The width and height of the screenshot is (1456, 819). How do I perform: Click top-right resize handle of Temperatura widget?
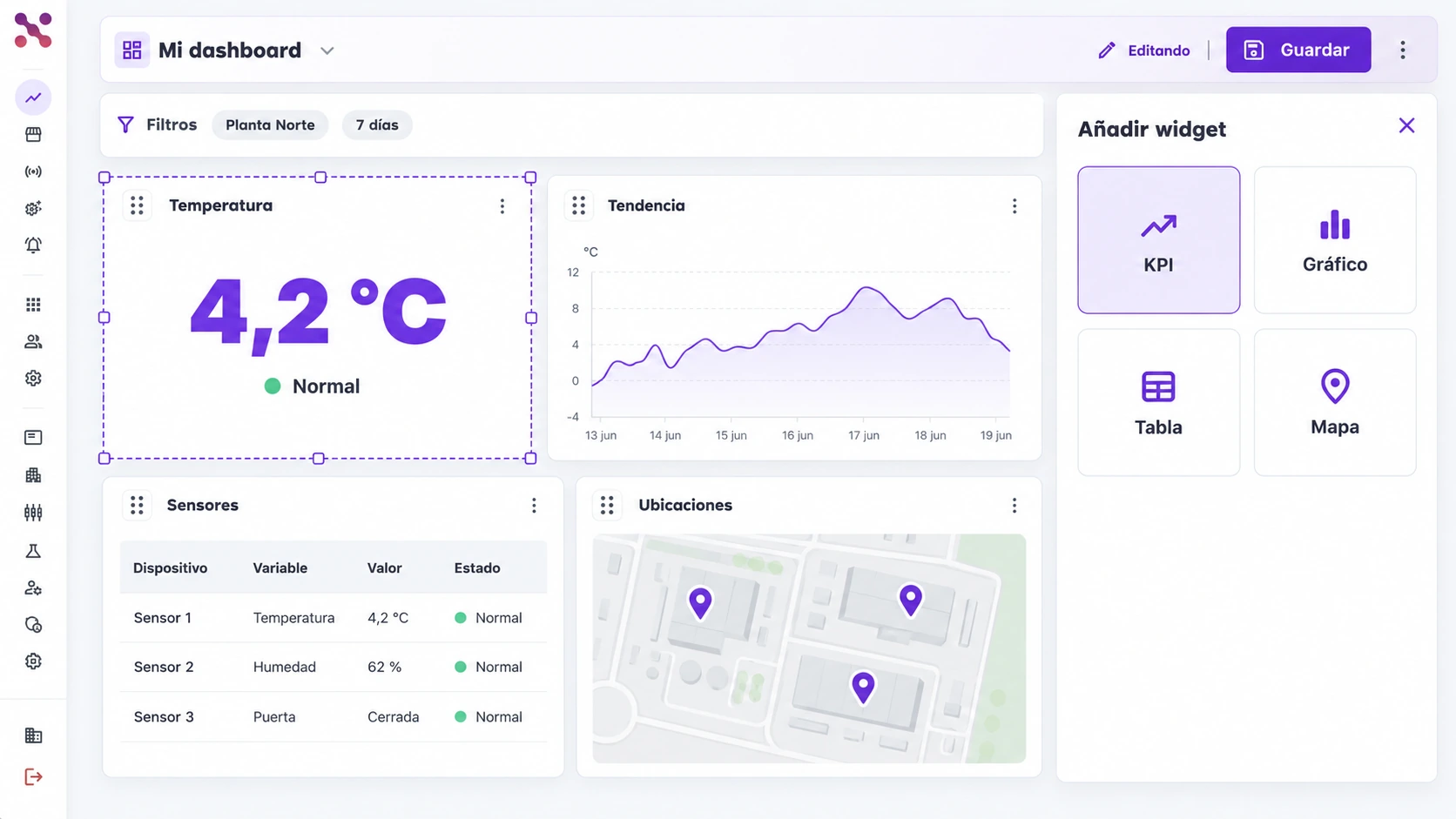tap(530, 178)
